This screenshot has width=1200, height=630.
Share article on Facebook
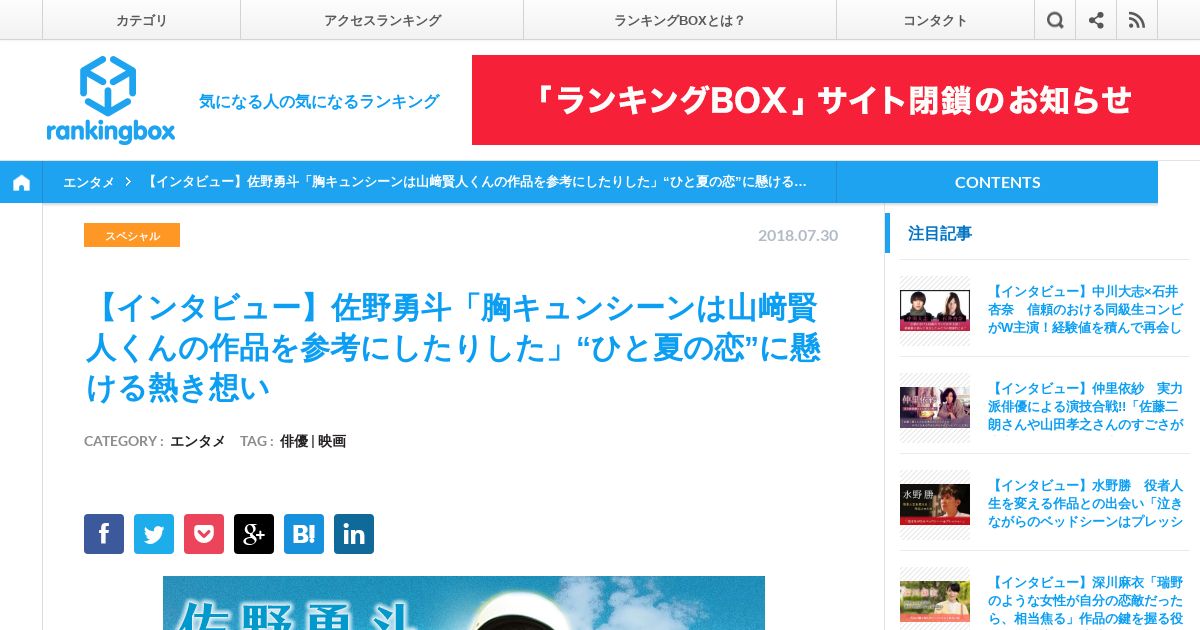click(104, 534)
